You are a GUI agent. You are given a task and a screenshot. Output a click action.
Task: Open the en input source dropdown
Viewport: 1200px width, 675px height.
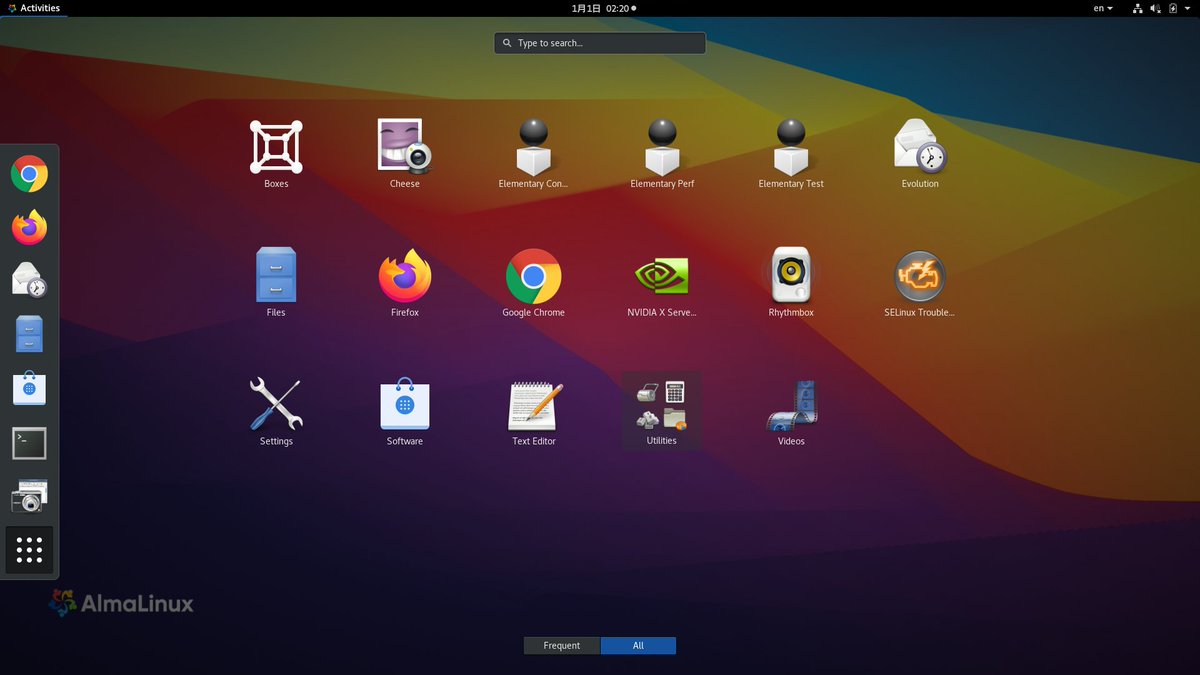[1103, 8]
